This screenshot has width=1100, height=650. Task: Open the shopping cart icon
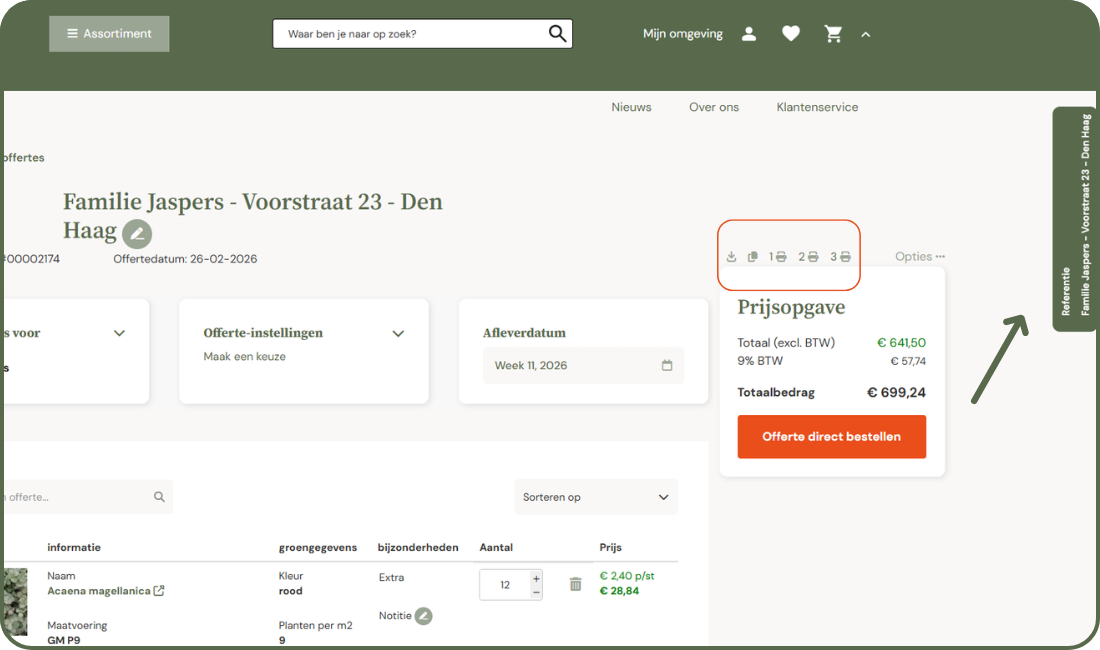[833, 33]
